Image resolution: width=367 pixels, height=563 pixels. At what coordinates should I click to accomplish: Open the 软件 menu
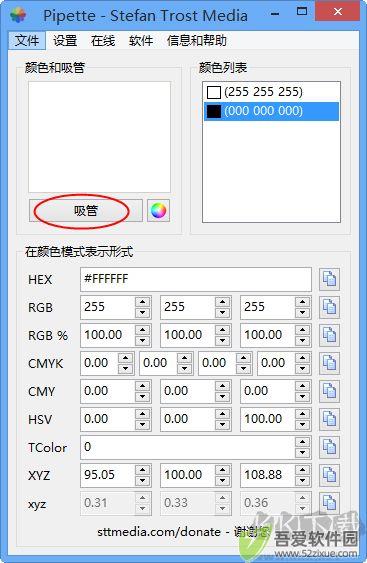point(141,40)
